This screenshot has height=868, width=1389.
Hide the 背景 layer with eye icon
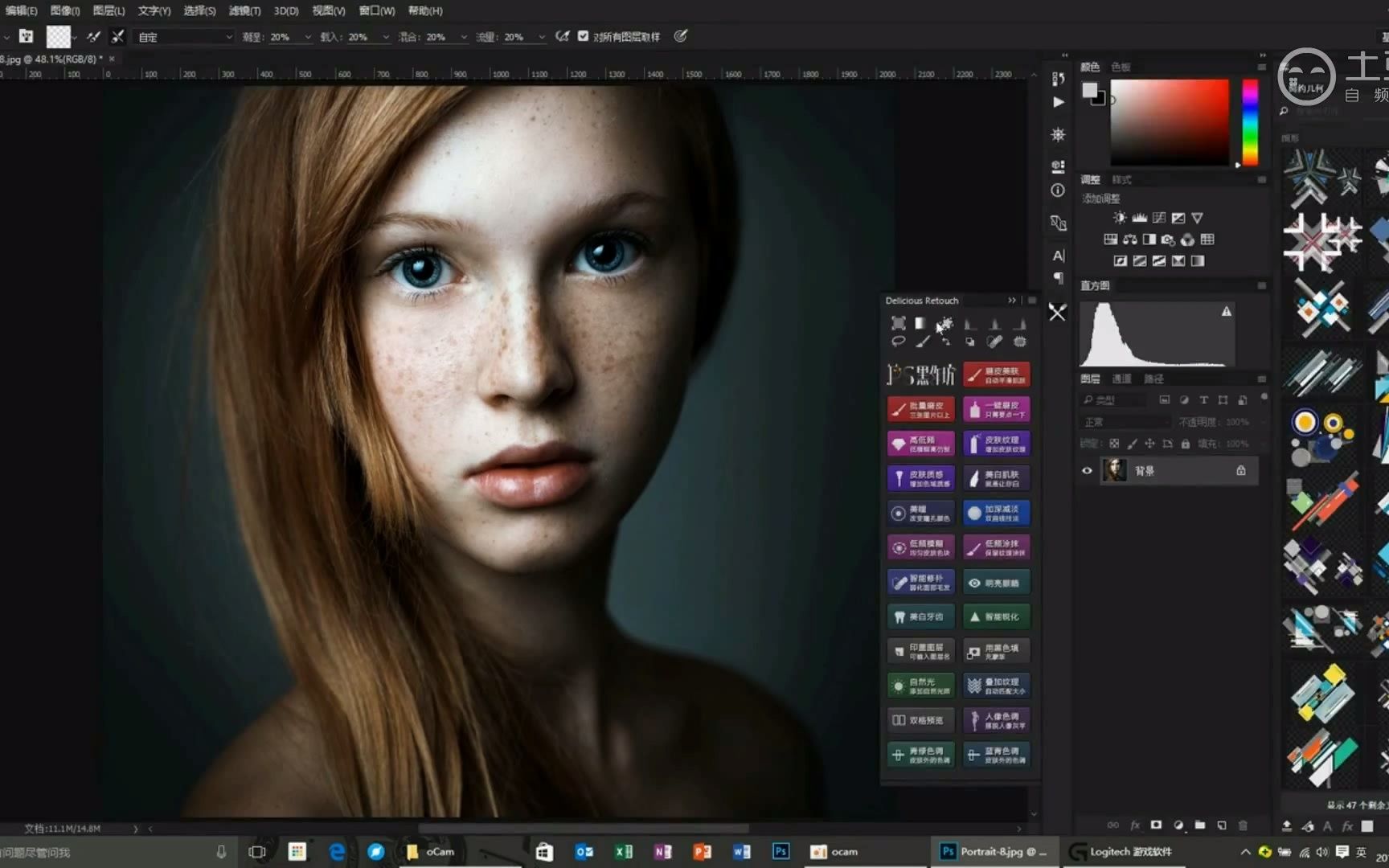pyautogui.click(x=1087, y=471)
